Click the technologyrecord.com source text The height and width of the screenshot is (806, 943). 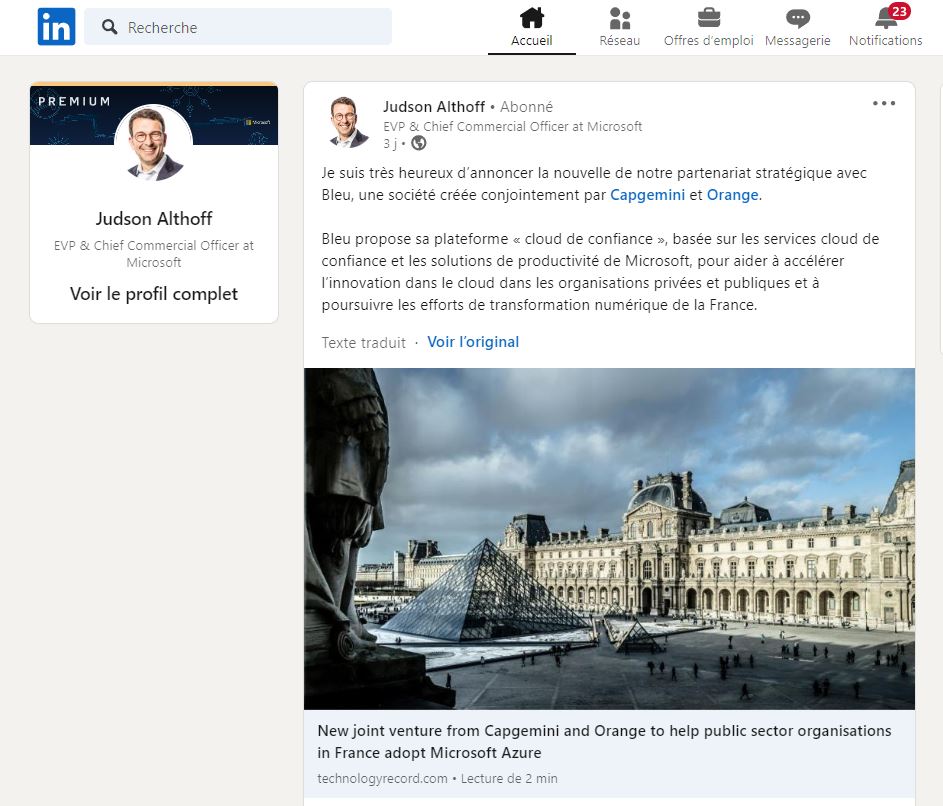click(382, 778)
